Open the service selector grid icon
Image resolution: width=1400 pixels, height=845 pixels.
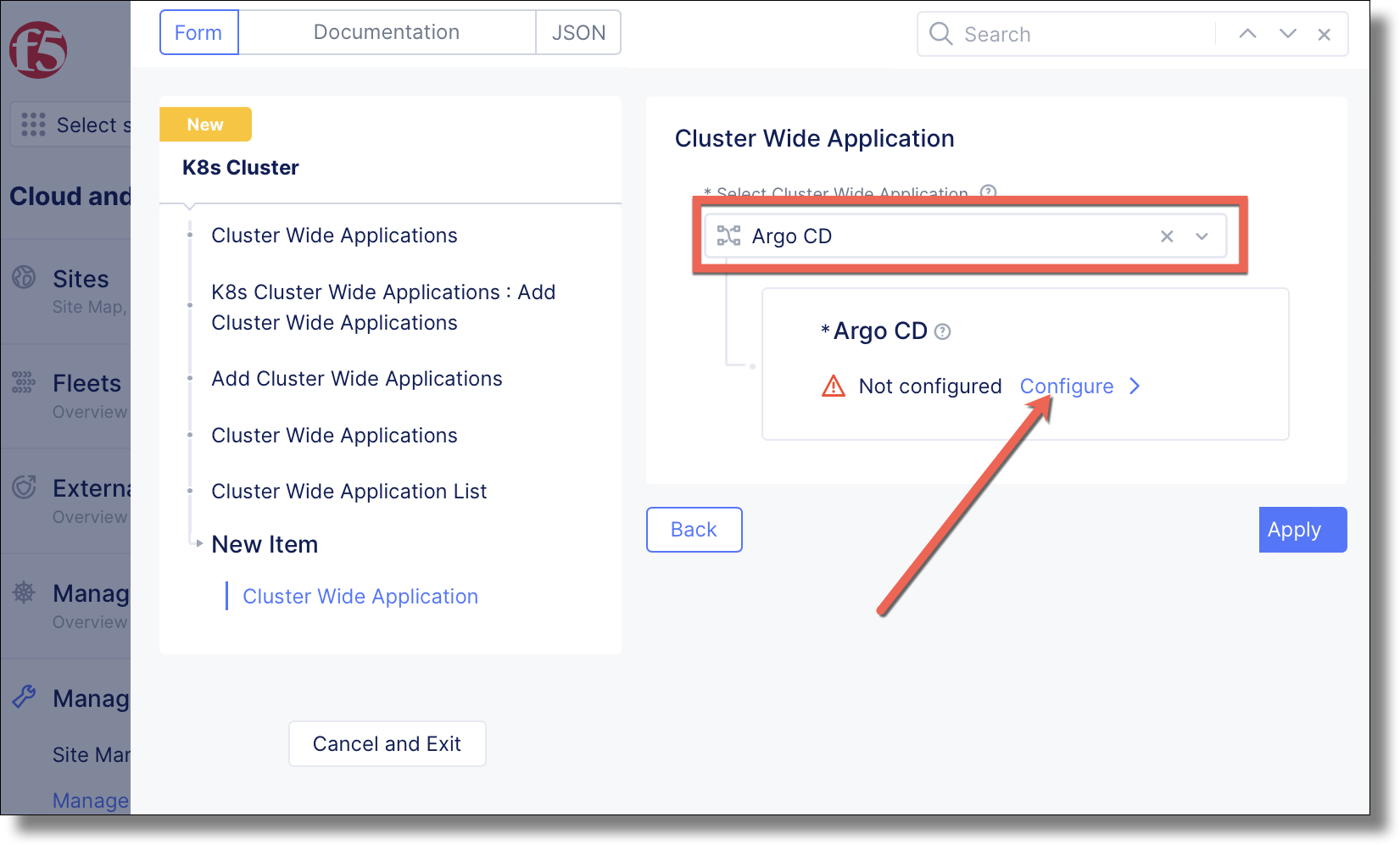(x=33, y=125)
